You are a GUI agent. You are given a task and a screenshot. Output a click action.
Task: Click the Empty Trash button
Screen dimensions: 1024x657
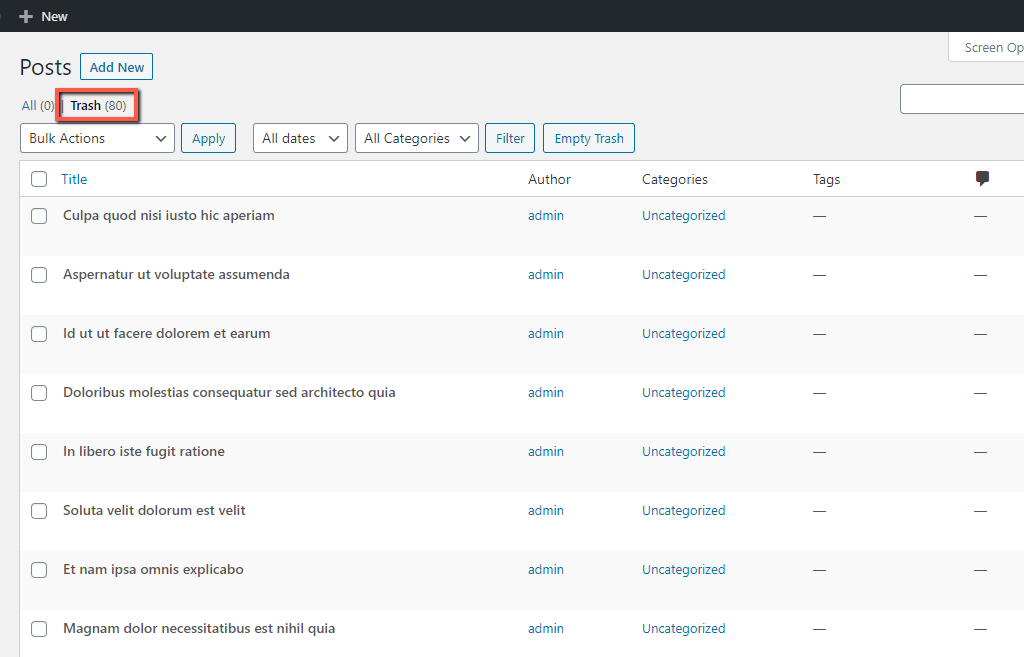pyautogui.click(x=588, y=138)
